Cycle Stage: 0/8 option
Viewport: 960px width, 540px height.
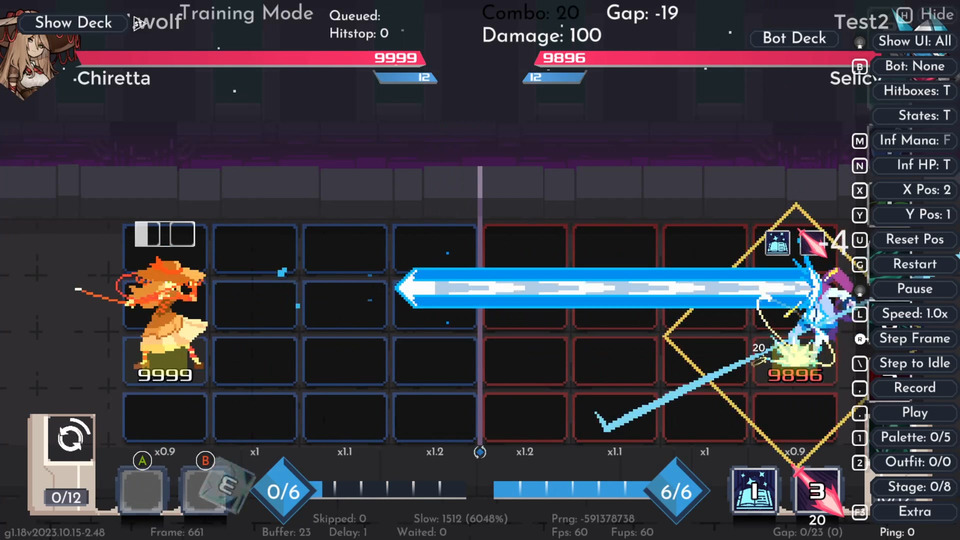915,487
